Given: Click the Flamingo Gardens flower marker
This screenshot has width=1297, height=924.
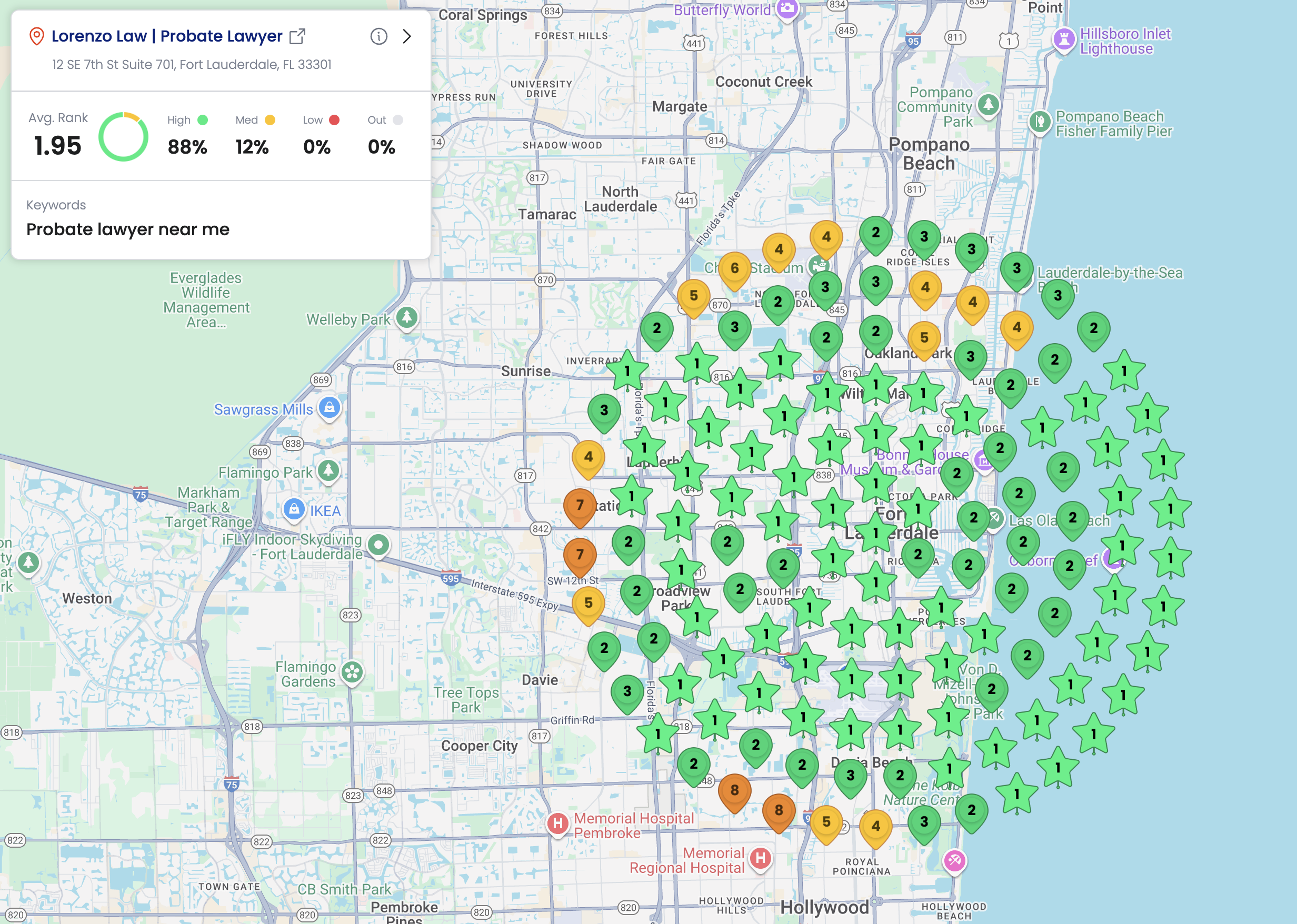Looking at the screenshot, I should coord(352,673).
